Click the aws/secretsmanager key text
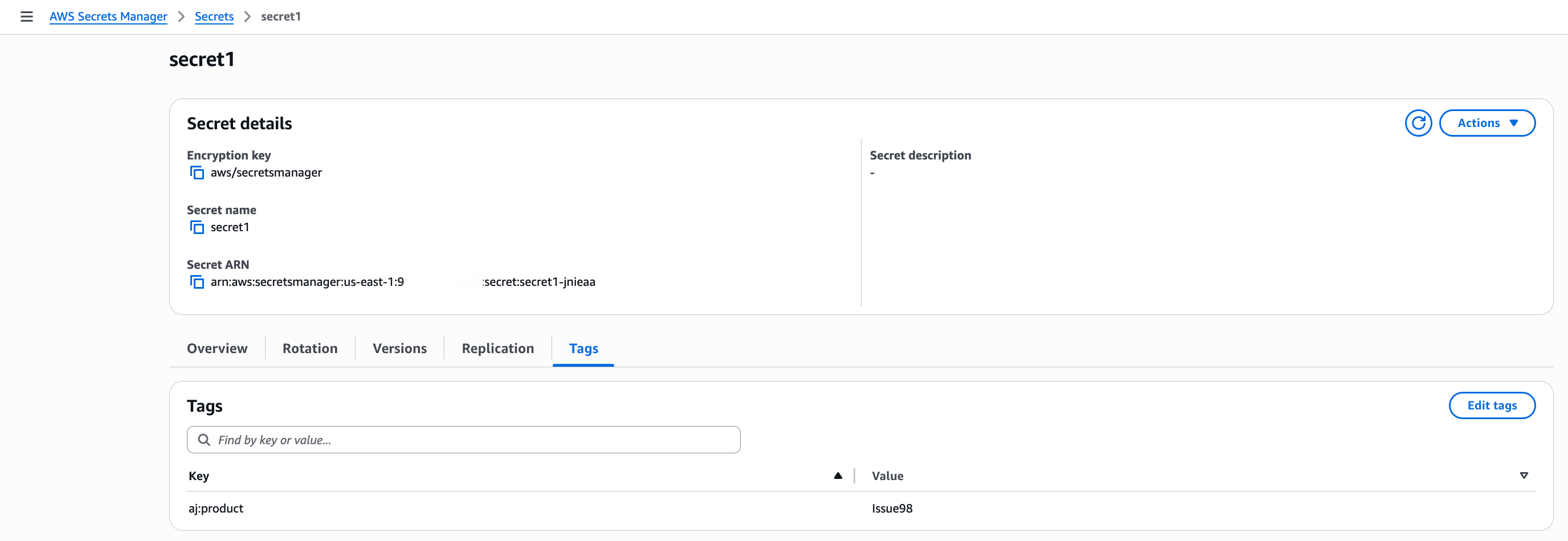Image resolution: width=1568 pixels, height=541 pixels. click(266, 173)
